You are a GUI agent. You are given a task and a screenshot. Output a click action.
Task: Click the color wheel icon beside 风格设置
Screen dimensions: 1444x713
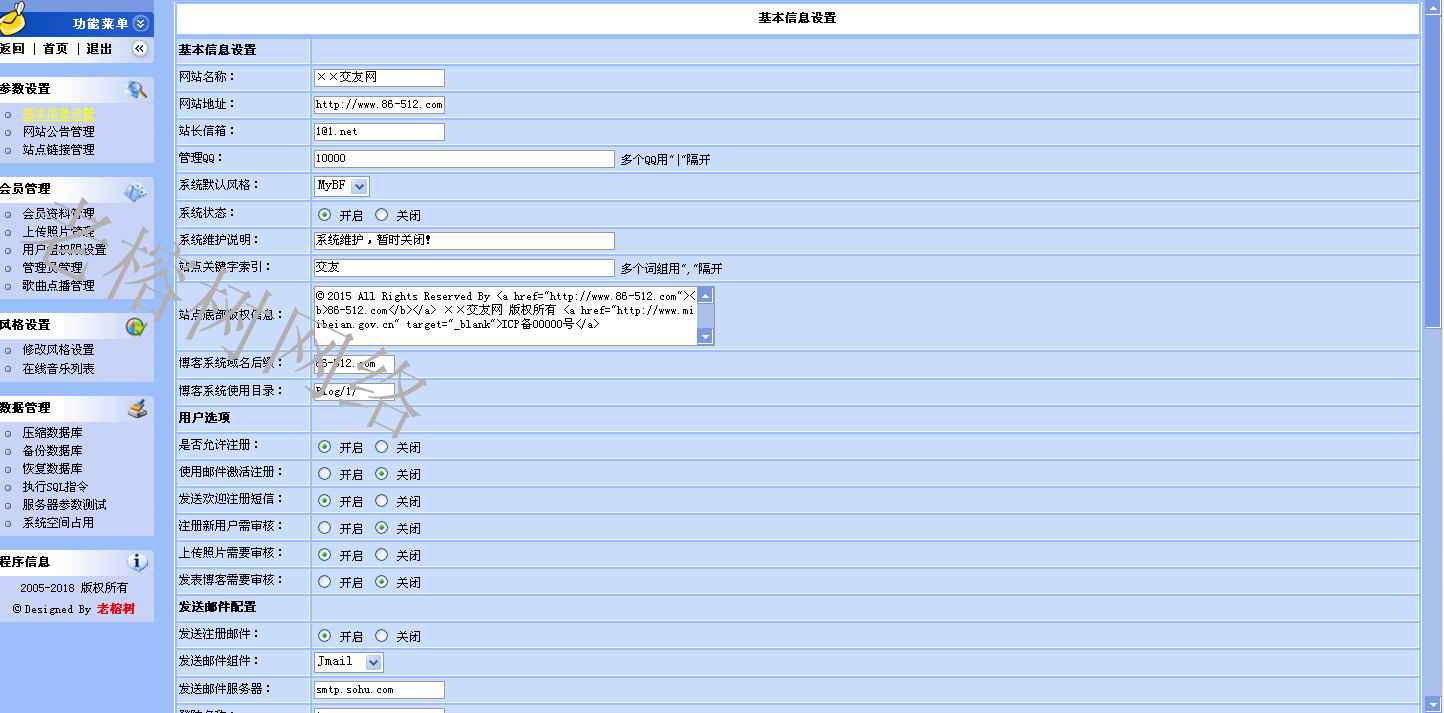pyautogui.click(x=136, y=326)
